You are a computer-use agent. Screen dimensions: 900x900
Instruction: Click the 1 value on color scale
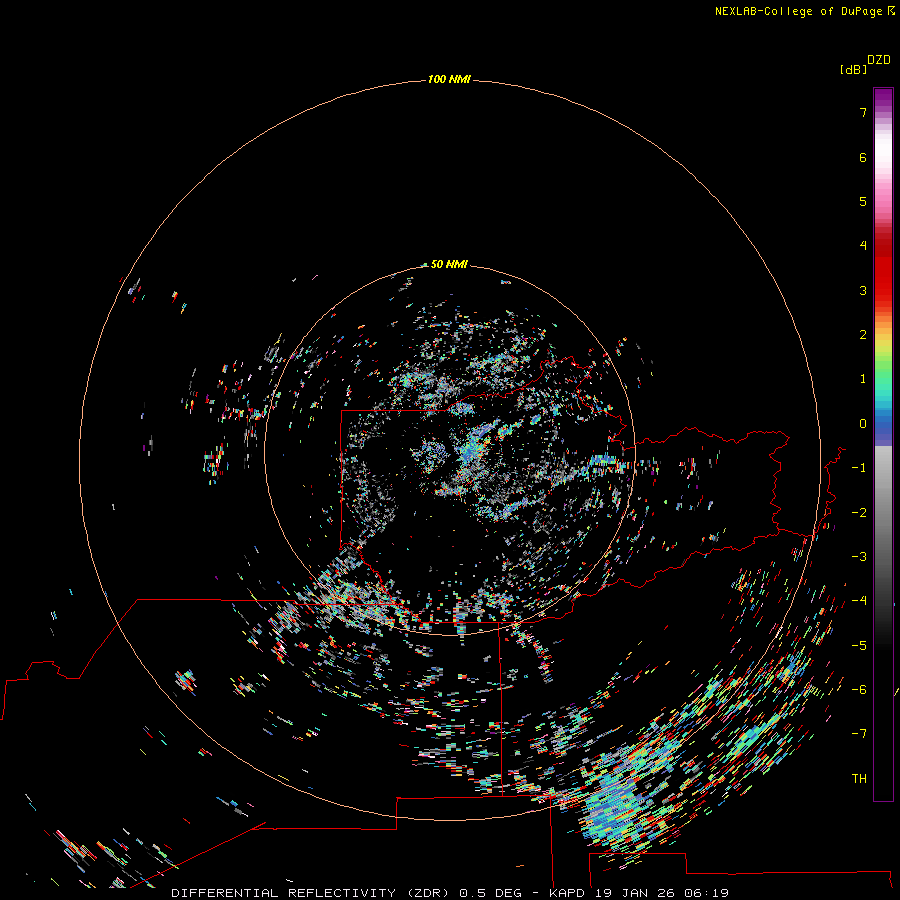tap(863, 379)
